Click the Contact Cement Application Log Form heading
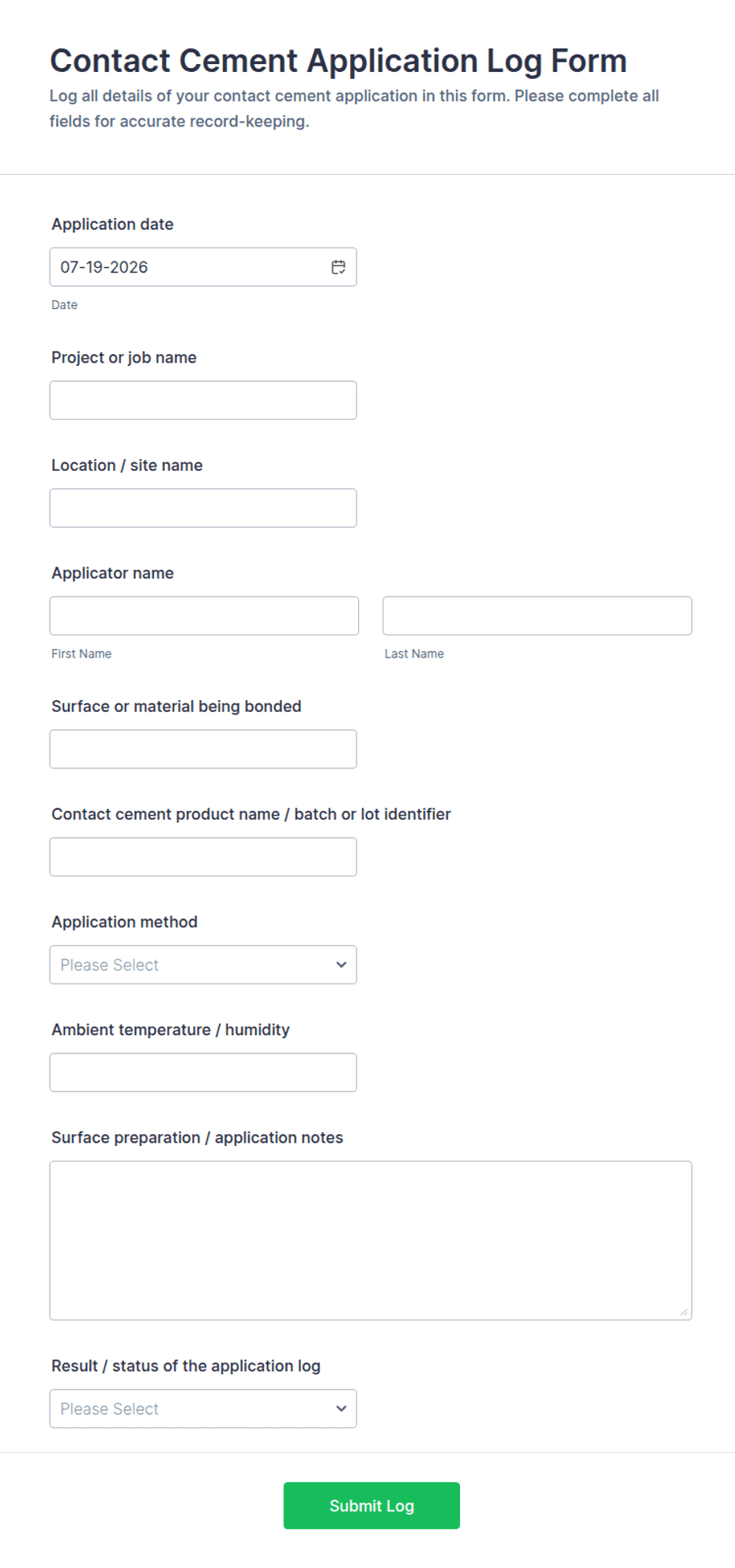This screenshot has width=735, height=1568. coord(338,61)
